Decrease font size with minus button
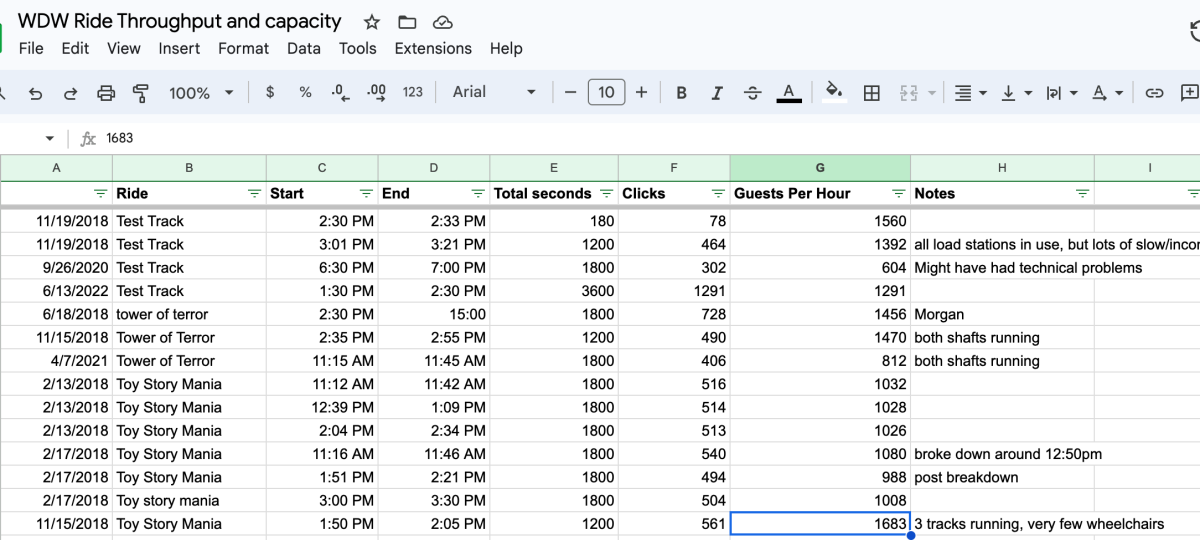This screenshot has height=540, width=1200. [570, 92]
